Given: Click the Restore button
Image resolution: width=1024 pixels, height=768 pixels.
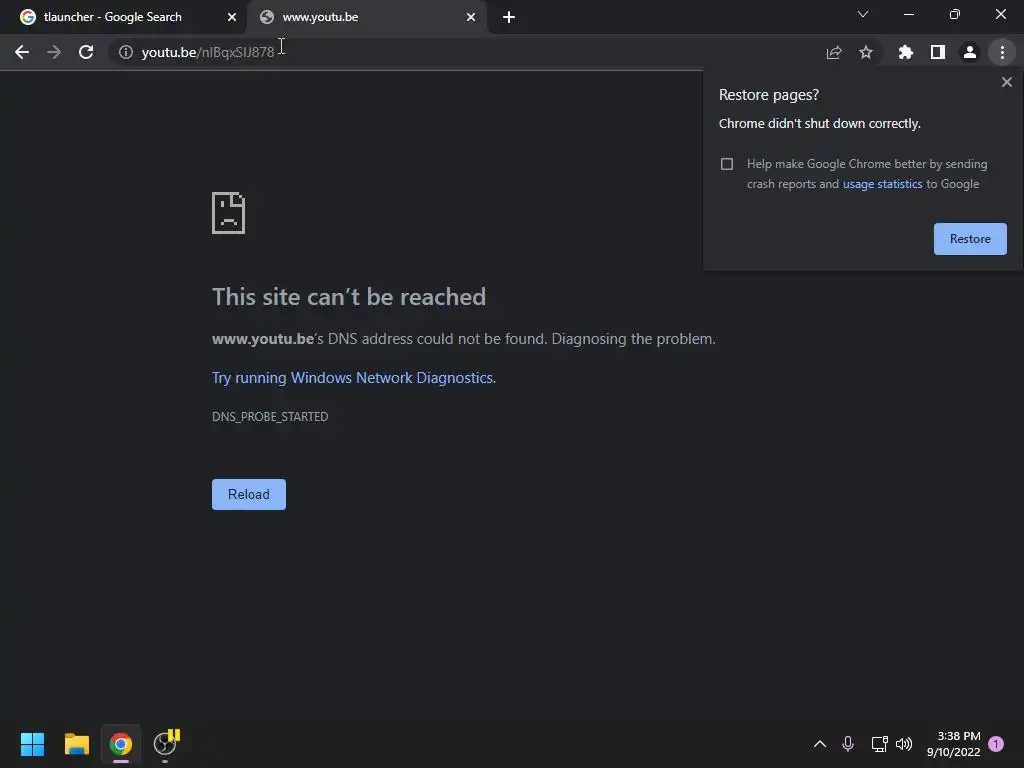Looking at the screenshot, I should click(970, 239).
